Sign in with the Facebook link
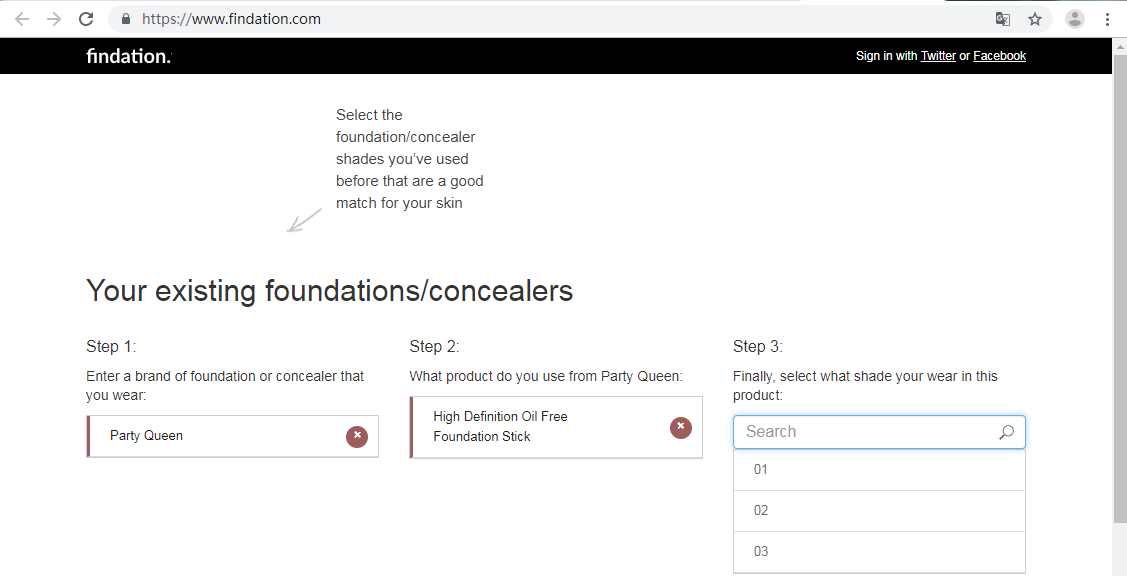 click(x=999, y=56)
